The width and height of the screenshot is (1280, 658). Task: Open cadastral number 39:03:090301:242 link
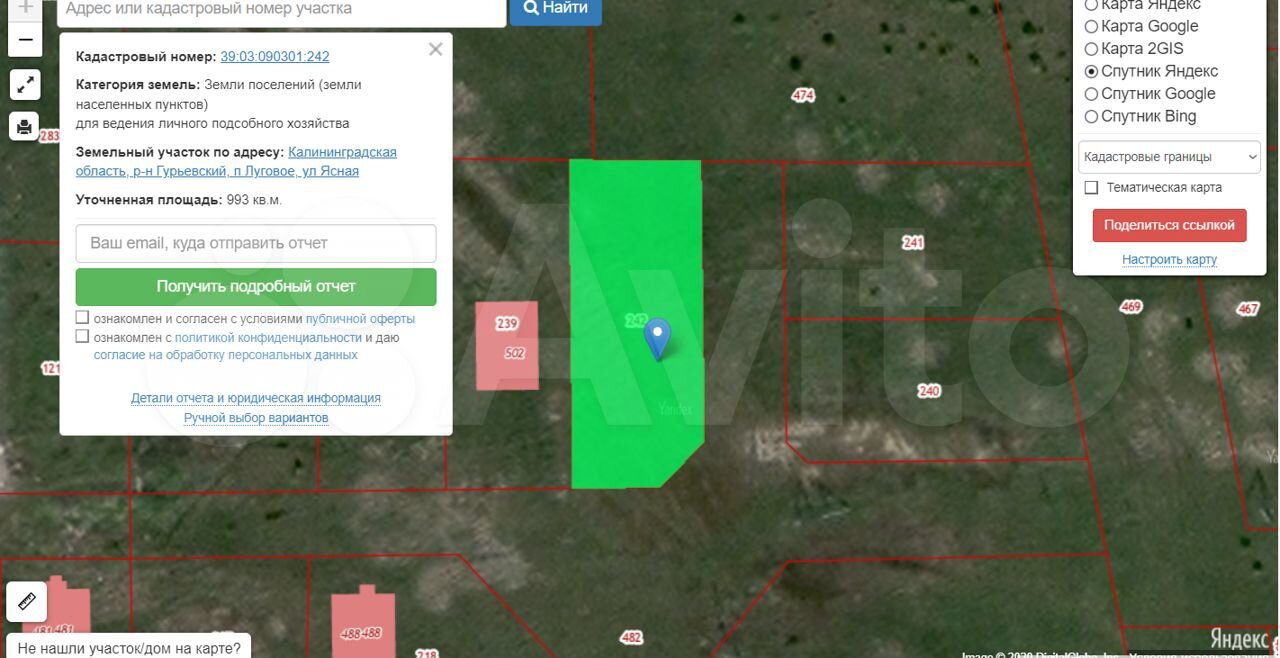pyautogui.click(x=275, y=57)
